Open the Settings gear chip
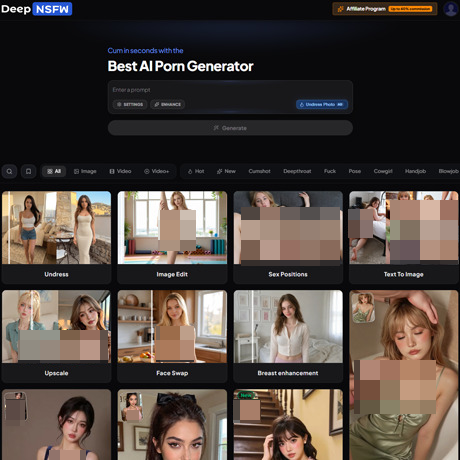The height and width of the screenshot is (460, 460). (x=130, y=104)
